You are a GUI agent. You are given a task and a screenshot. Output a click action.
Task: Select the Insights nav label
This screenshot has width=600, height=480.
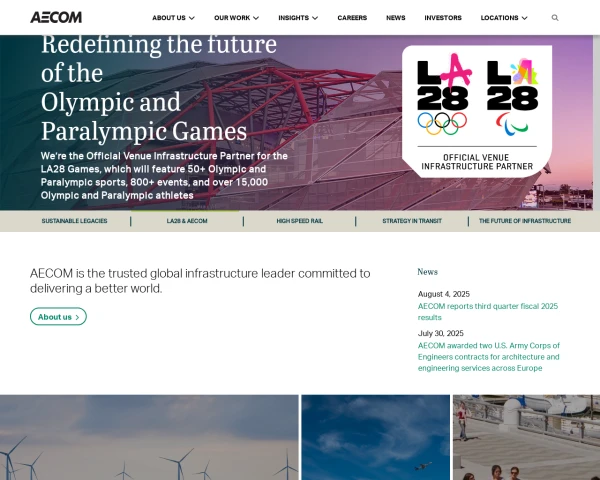pyautogui.click(x=293, y=18)
